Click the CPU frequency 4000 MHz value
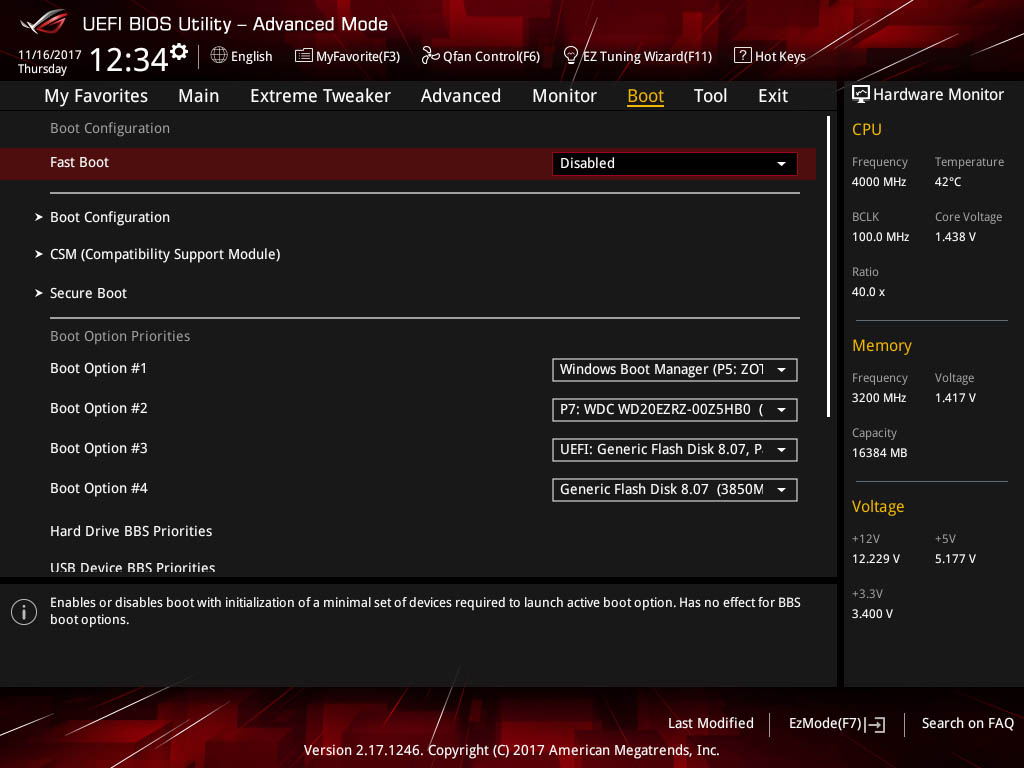 878,182
